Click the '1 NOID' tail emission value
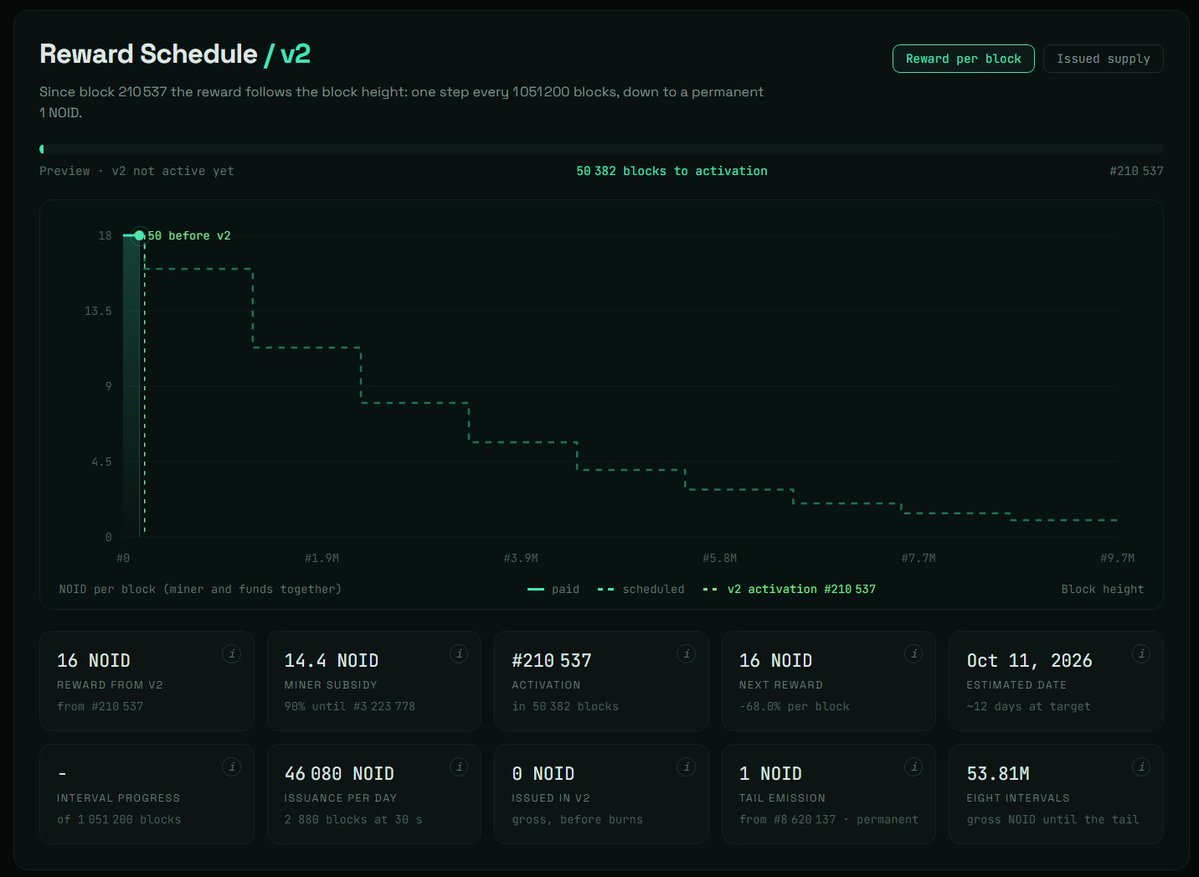1199x877 pixels. click(x=770, y=774)
